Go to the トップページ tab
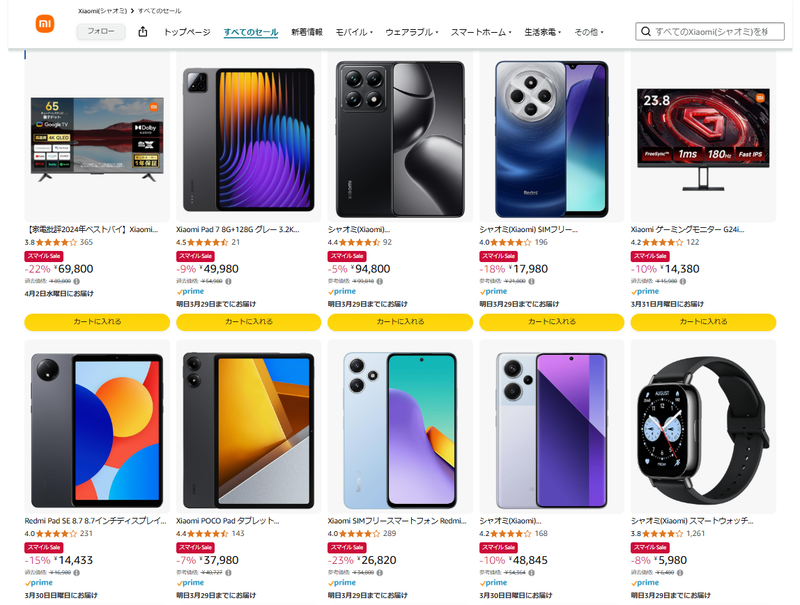800x605 pixels. point(187,32)
